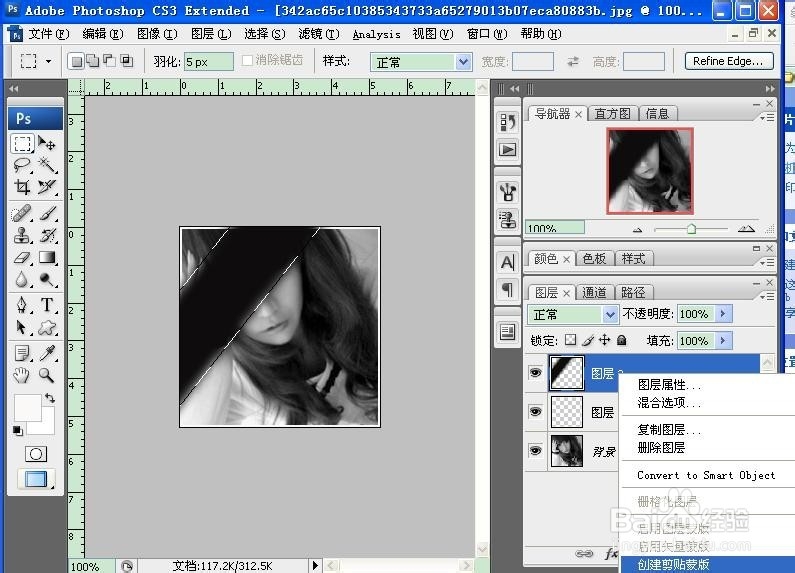This screenshot has height=573, width=795.
Task: Choose Intersect with Selection mode
Action: click(x=126, y=61)
